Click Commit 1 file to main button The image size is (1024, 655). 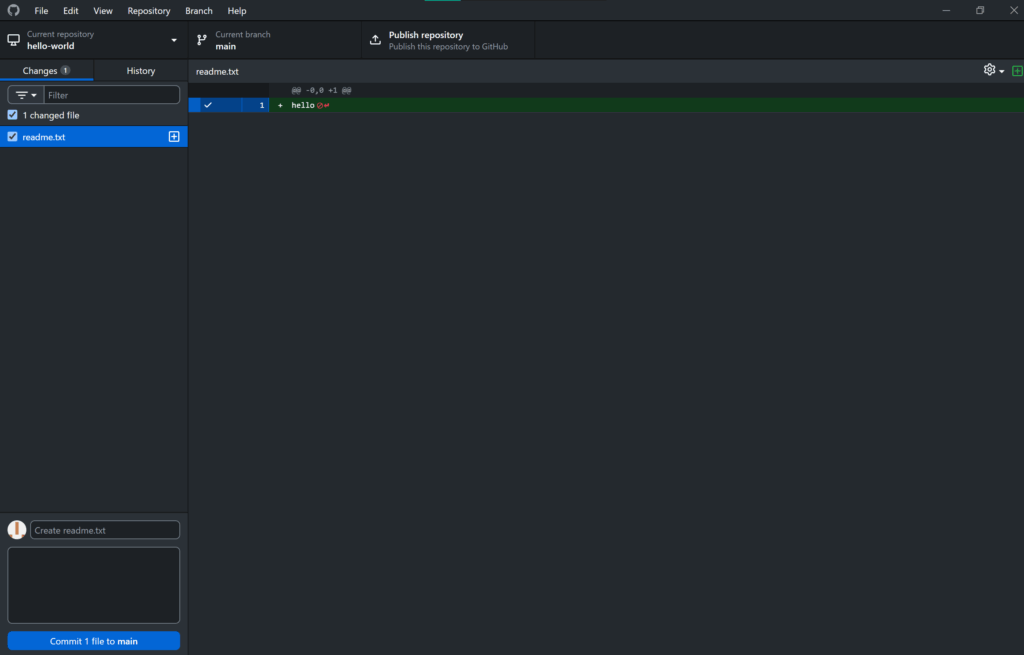pyautogui.click(x=94, y=641)
